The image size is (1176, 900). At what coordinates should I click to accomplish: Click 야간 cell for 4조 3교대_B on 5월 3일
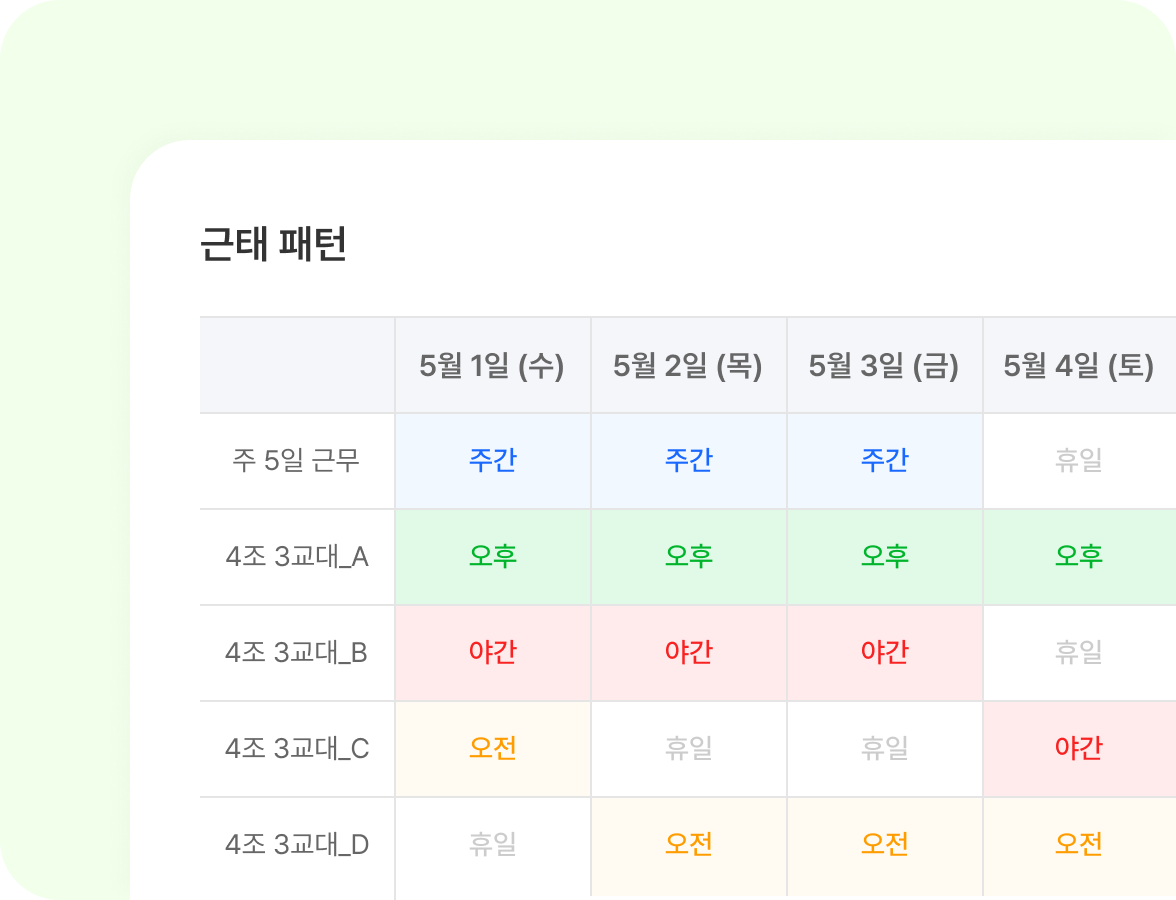coord(884,653)
